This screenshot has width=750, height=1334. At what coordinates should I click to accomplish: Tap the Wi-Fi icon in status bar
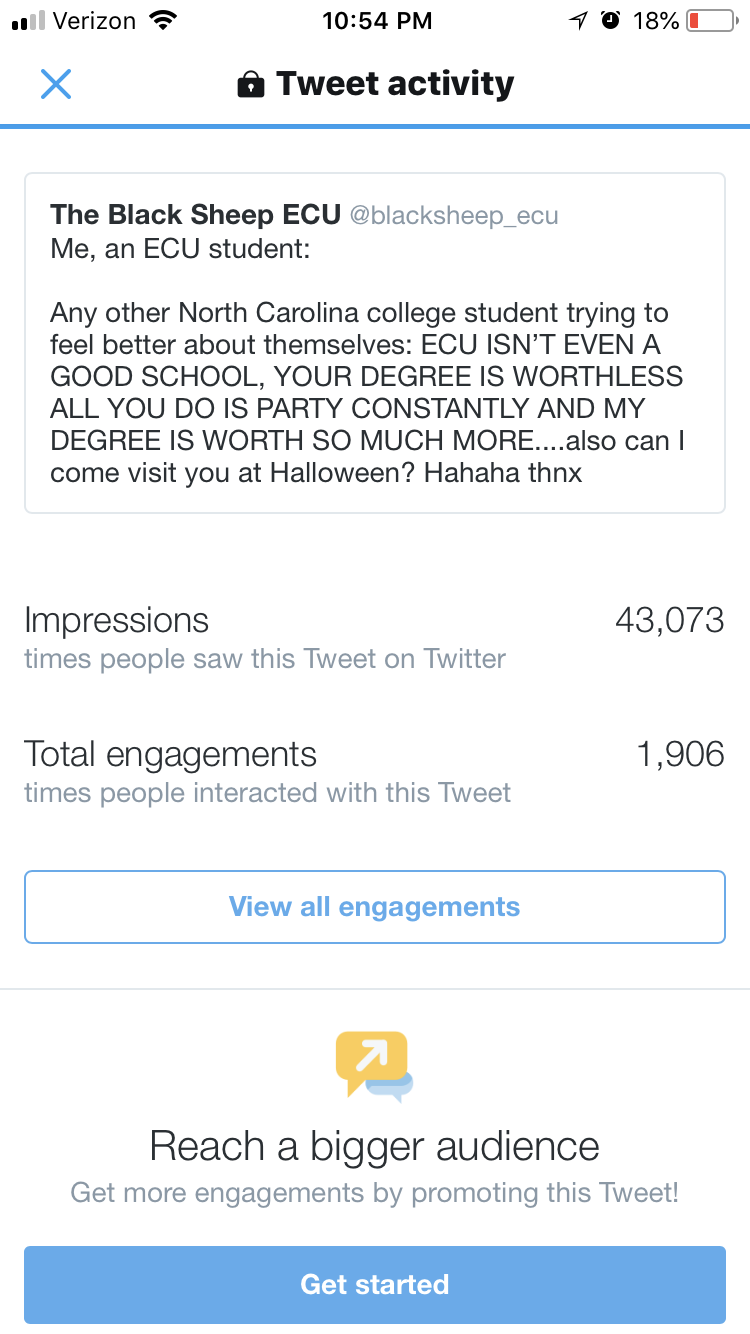[160, 20]
